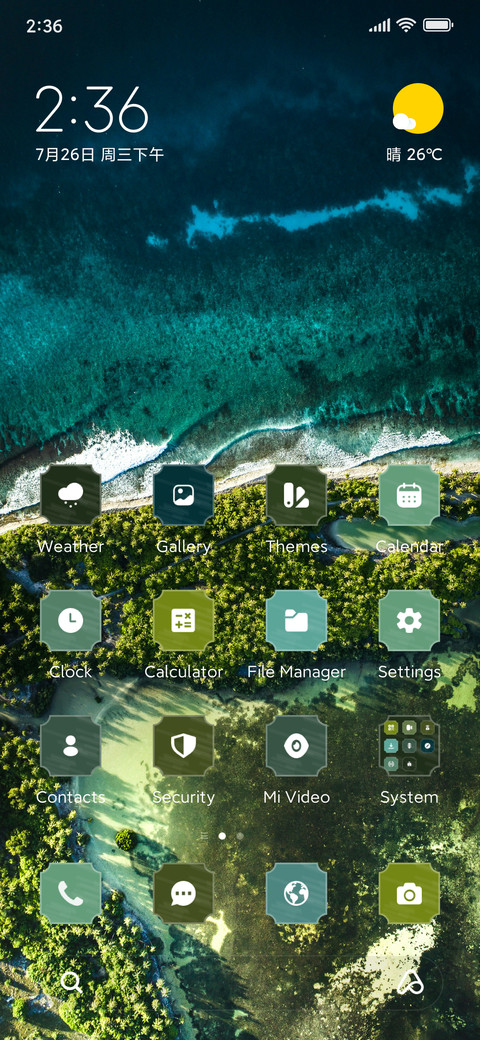This screenshot has width=480, height=1040.
Task: Open the Messages dock icon
Action: (184, 893)
